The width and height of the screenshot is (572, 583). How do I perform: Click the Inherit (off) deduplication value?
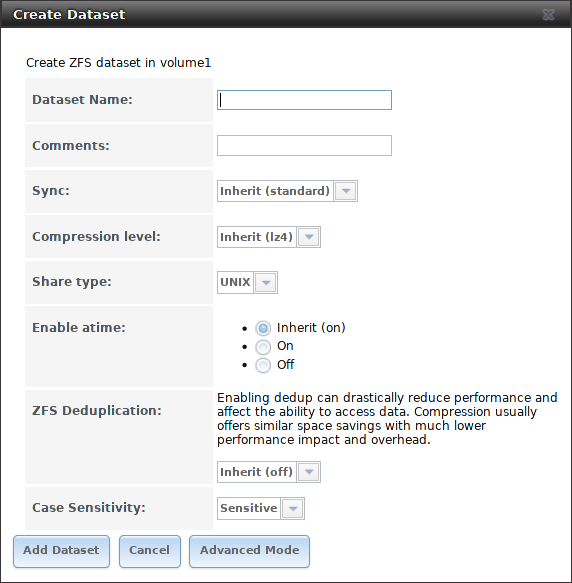(257, 472)
